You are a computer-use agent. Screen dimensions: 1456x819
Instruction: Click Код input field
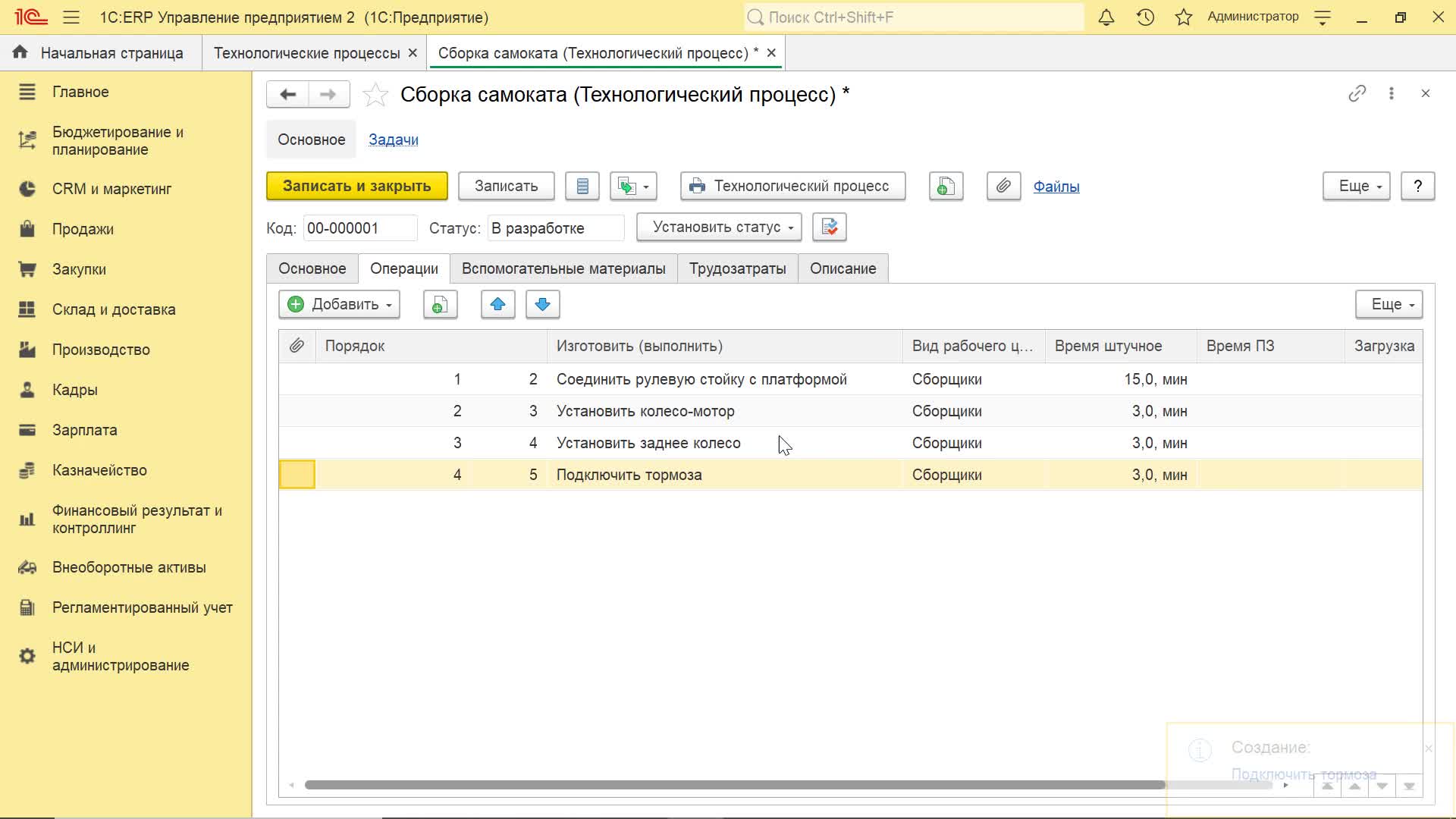360,228
